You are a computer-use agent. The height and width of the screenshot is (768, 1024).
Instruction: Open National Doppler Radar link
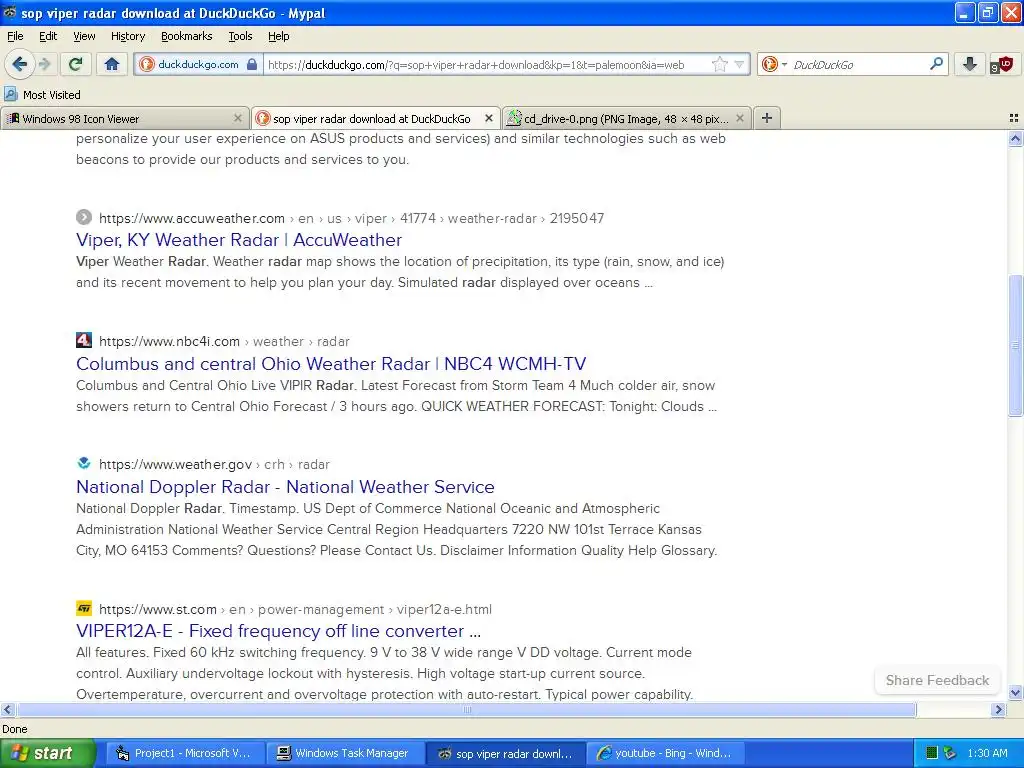point(285,487)
